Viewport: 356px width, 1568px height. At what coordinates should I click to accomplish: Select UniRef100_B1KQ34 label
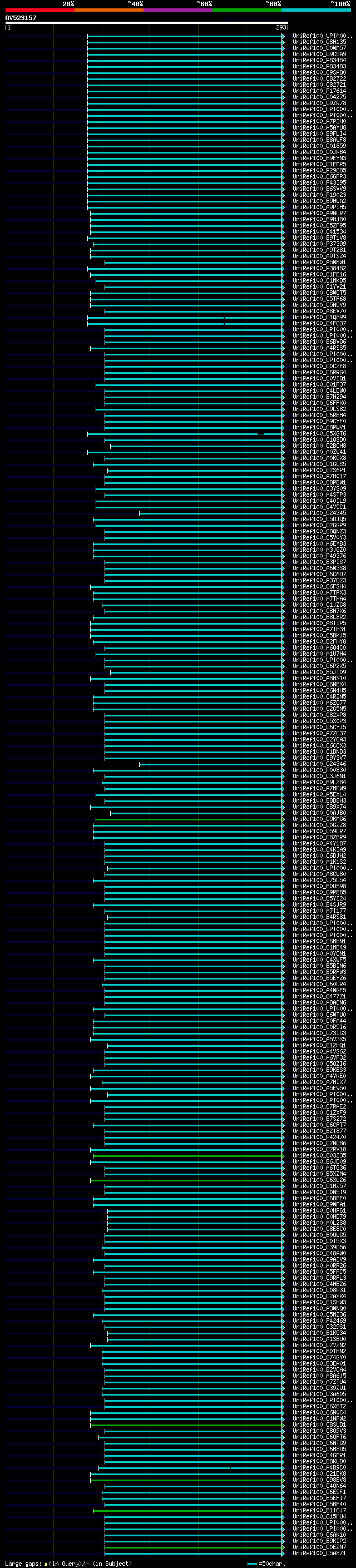(x=319, y=1332)
